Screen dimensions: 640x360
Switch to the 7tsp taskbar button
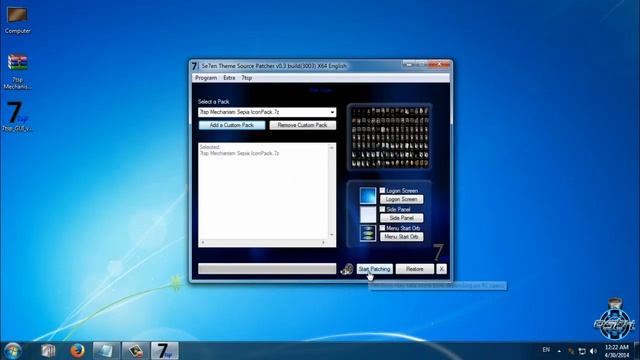[x=165, y=351]
